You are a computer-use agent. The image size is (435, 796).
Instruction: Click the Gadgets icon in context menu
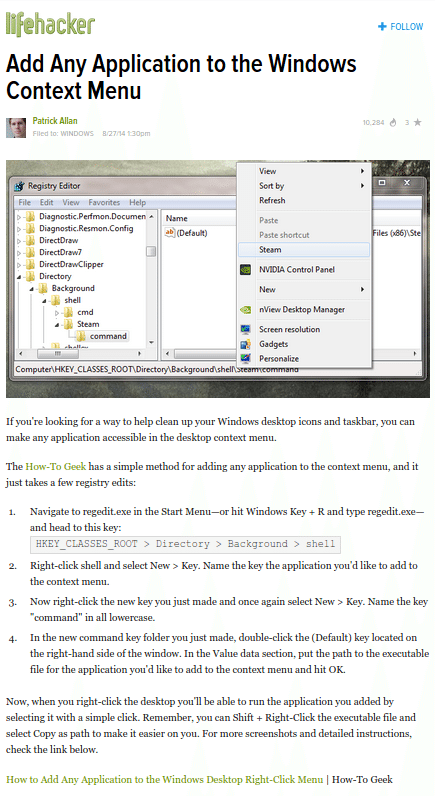pyautogui.click(x=245, y=344)
